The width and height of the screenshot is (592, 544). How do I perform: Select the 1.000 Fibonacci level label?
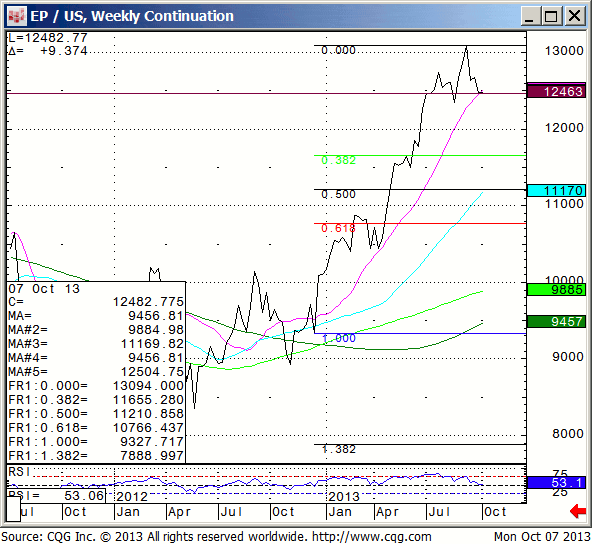click(338, 338)
